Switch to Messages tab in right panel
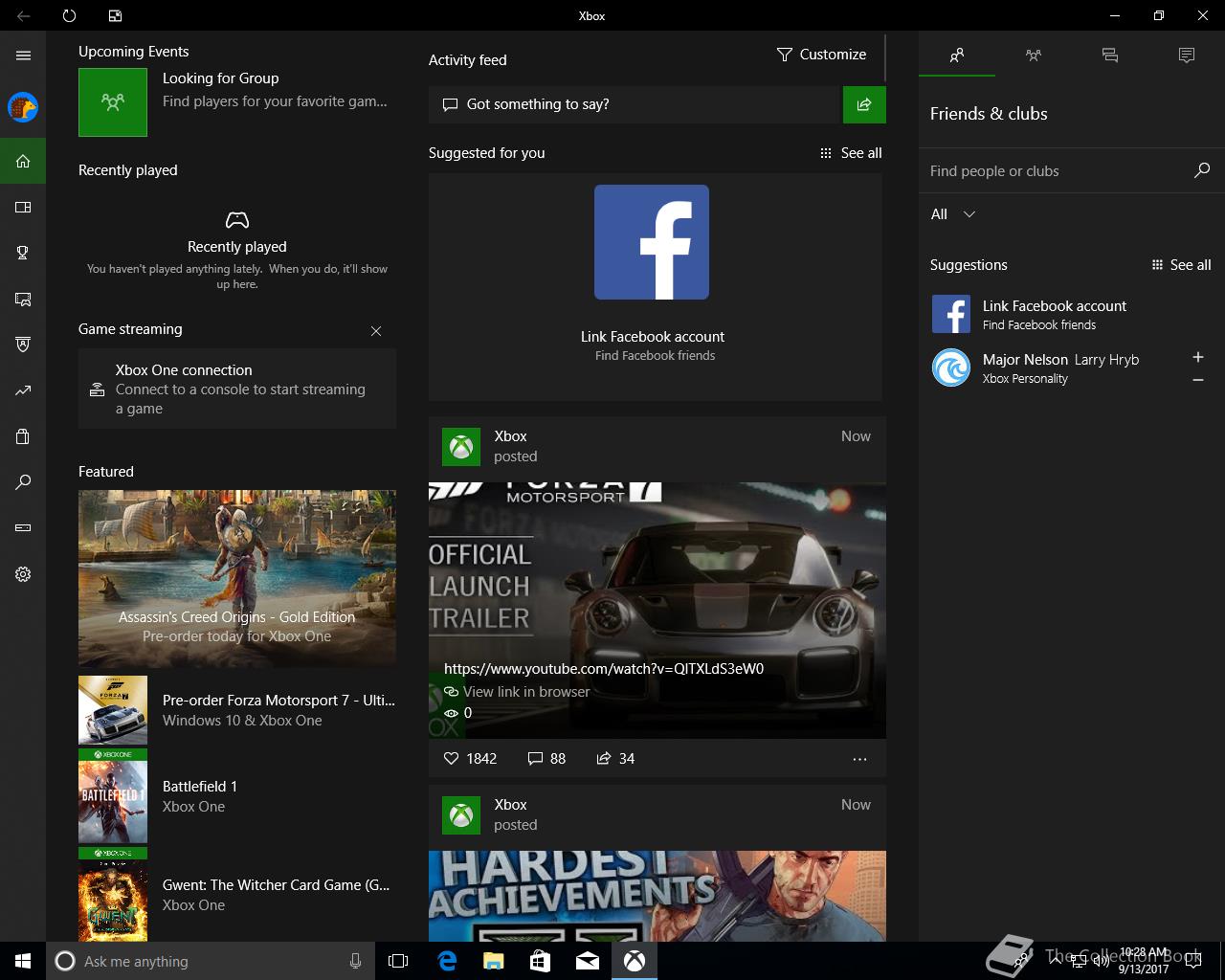 [x=1110, y=56]
